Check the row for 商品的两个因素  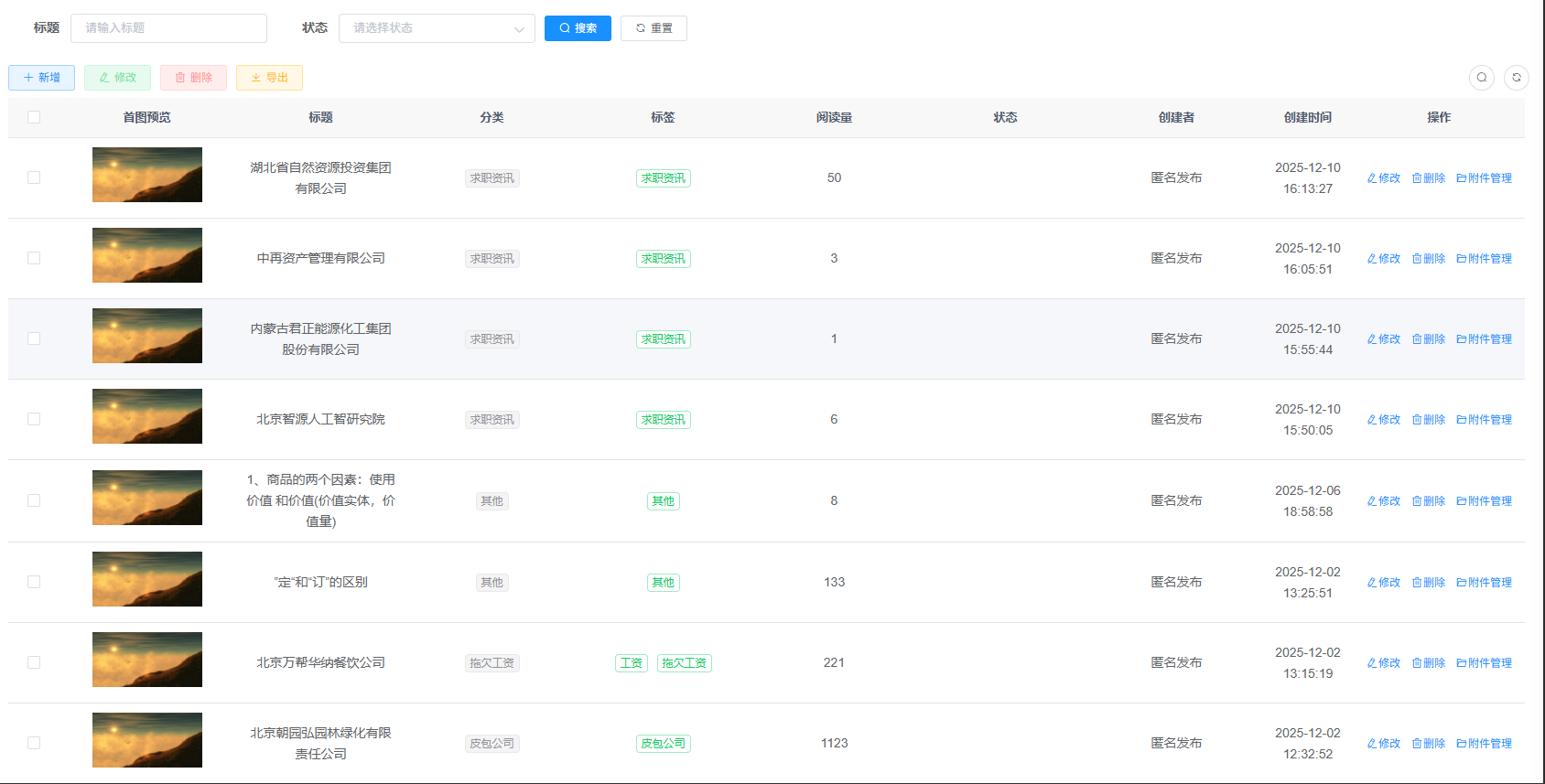point(34,500)
